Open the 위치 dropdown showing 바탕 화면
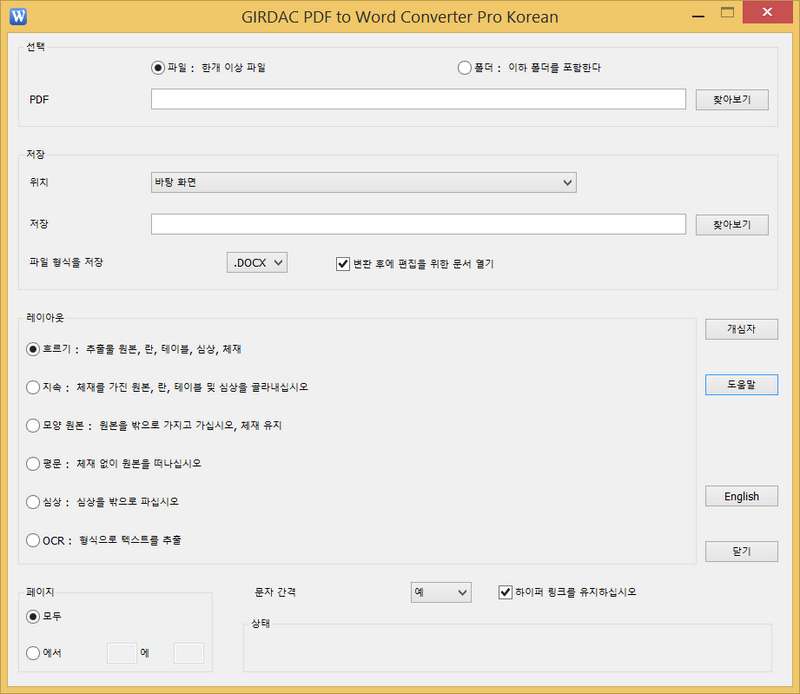The width and height of the screenshot is (800, 694). pyautogui.click(x=363, y=182)
